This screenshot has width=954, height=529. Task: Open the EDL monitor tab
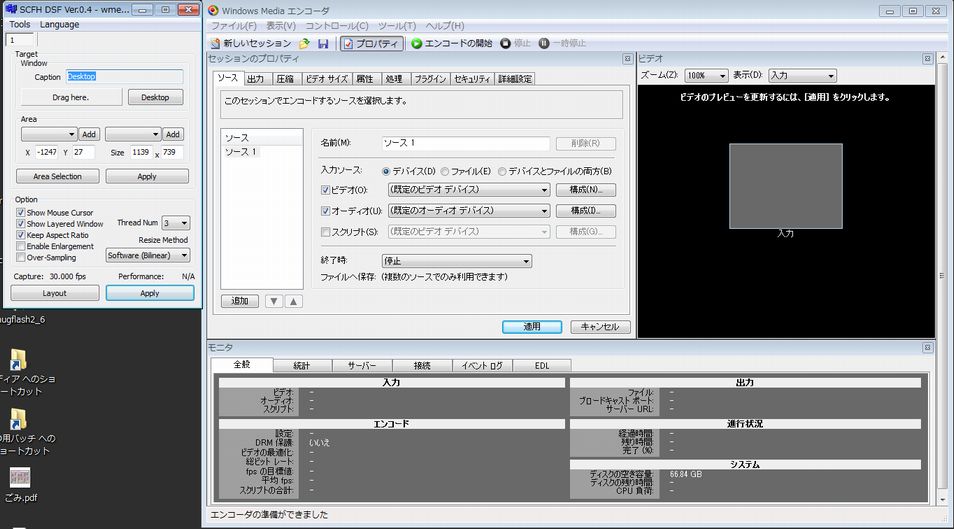coord(542,366)
